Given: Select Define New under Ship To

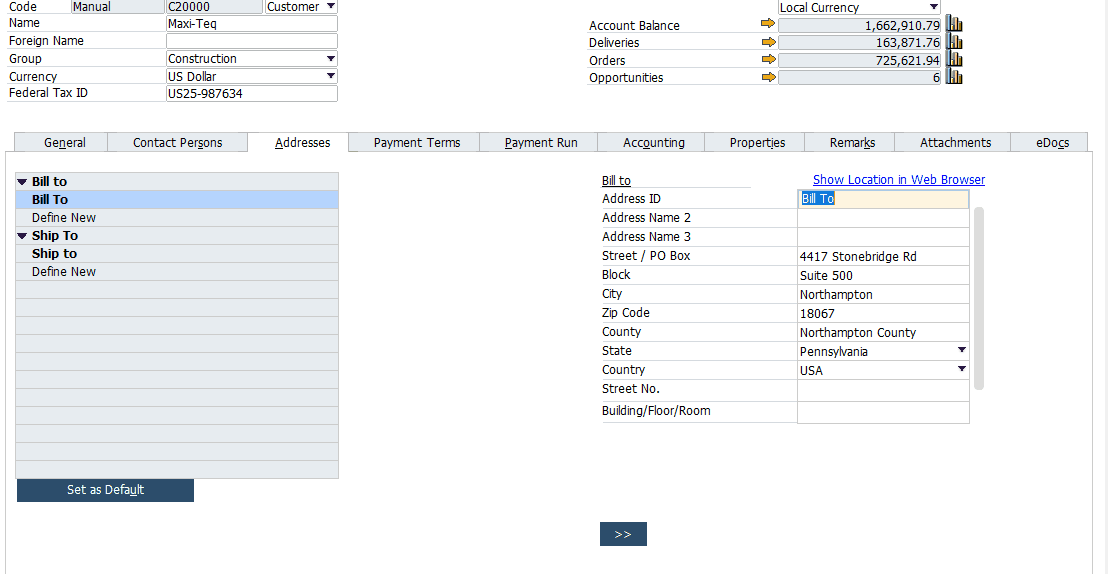Looking at the screenshot, I should click(x=177, y=271).
